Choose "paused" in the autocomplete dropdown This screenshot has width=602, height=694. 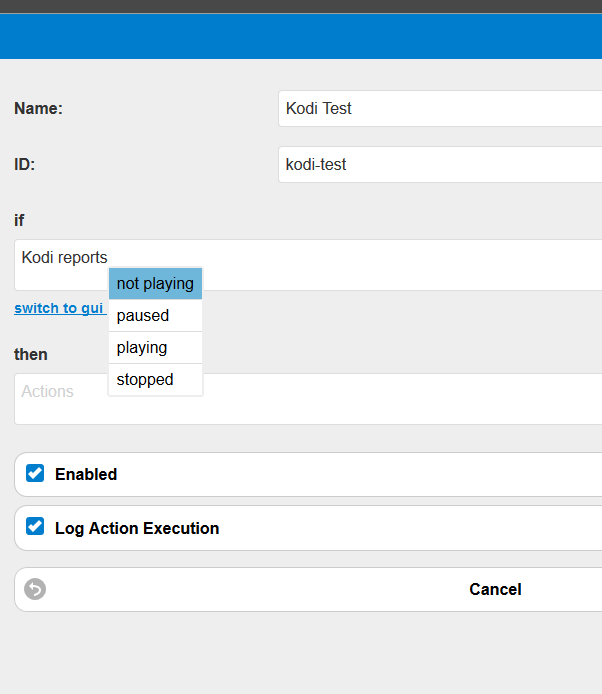coord(155,316)
